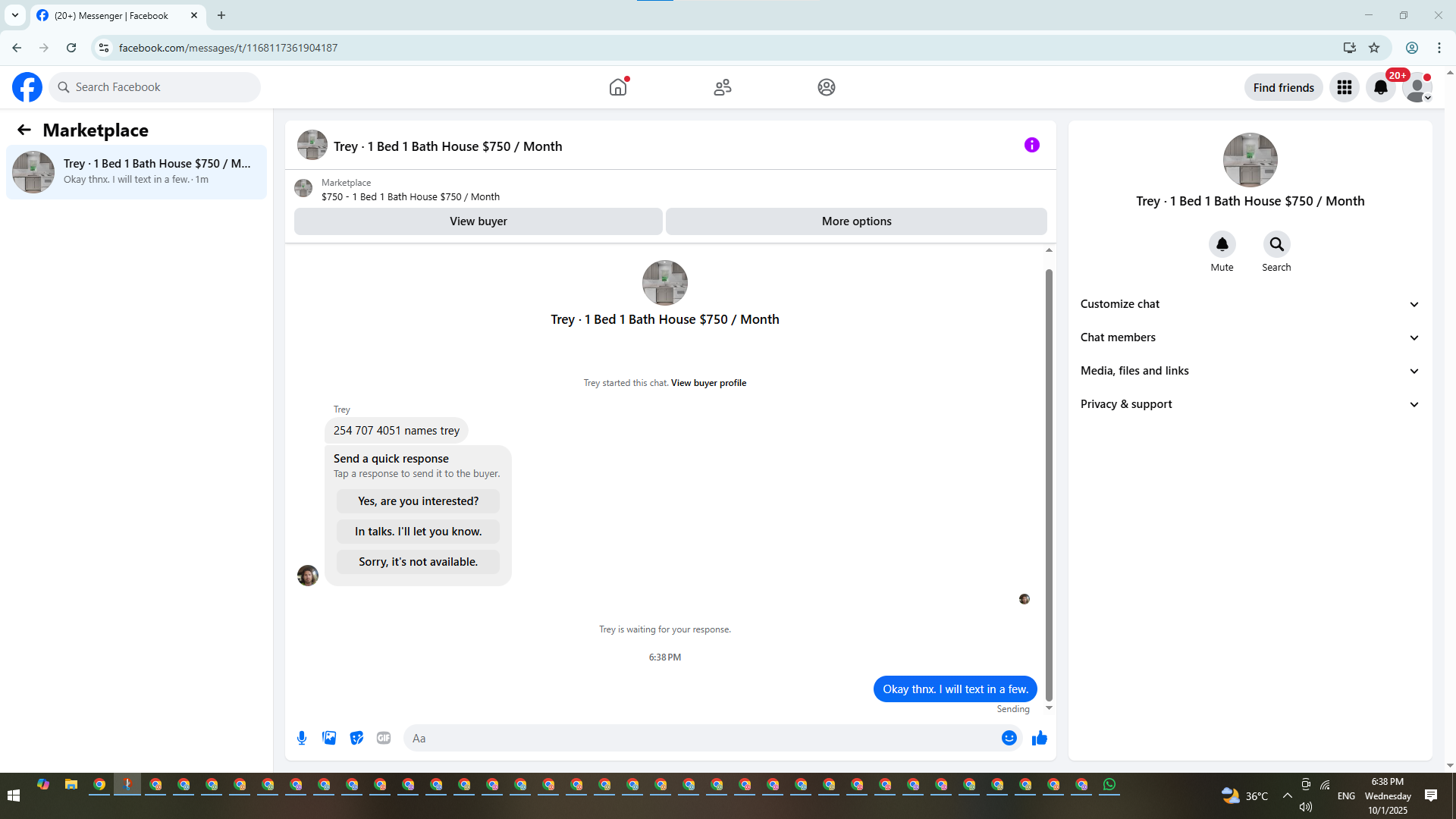1456x819 pixels.
Task: Click the message "254 707 4051 names trey"
Action: click(397, 431)
